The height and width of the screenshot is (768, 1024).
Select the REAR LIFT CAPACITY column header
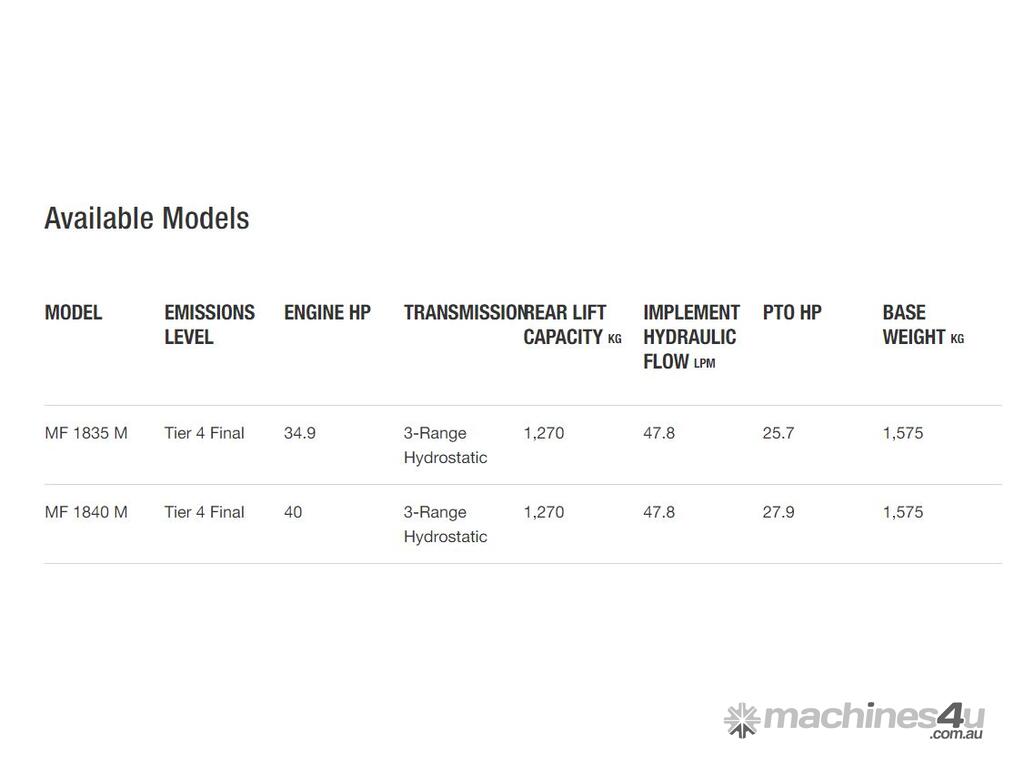point(571,325)
